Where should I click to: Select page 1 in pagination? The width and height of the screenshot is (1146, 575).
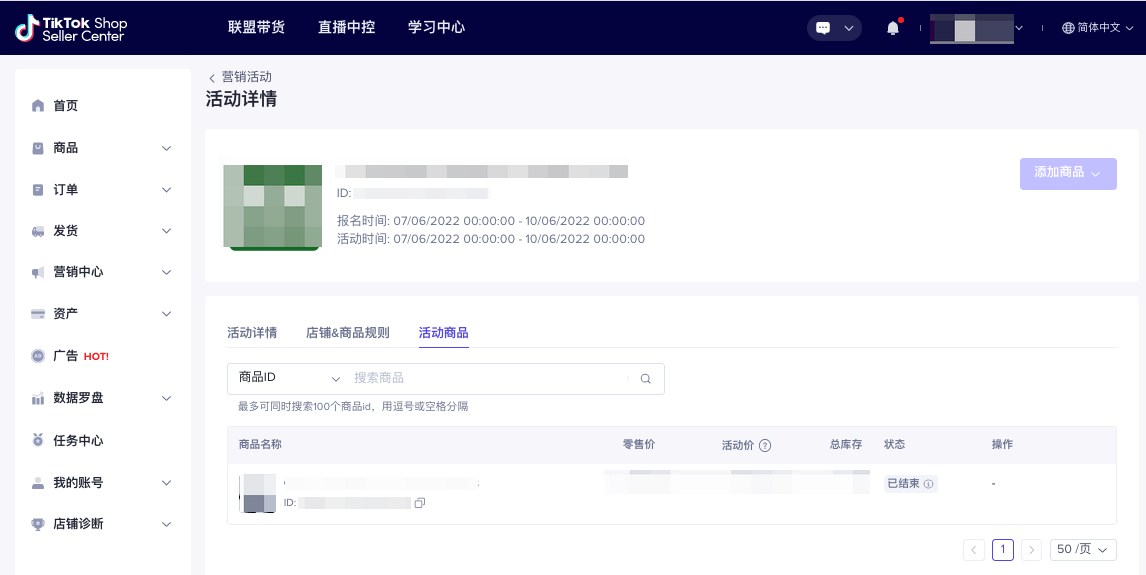point(1003,549)
